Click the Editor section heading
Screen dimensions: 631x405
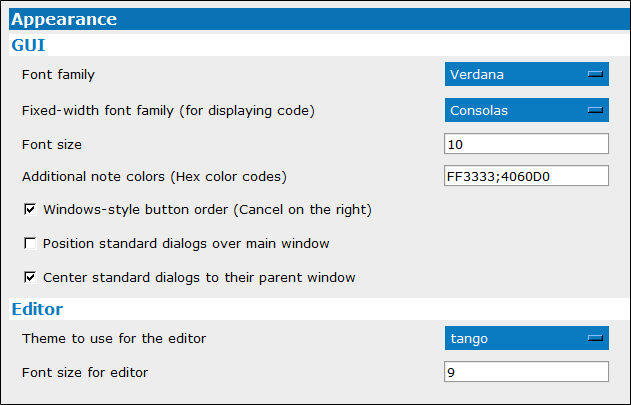pos(37,309)
